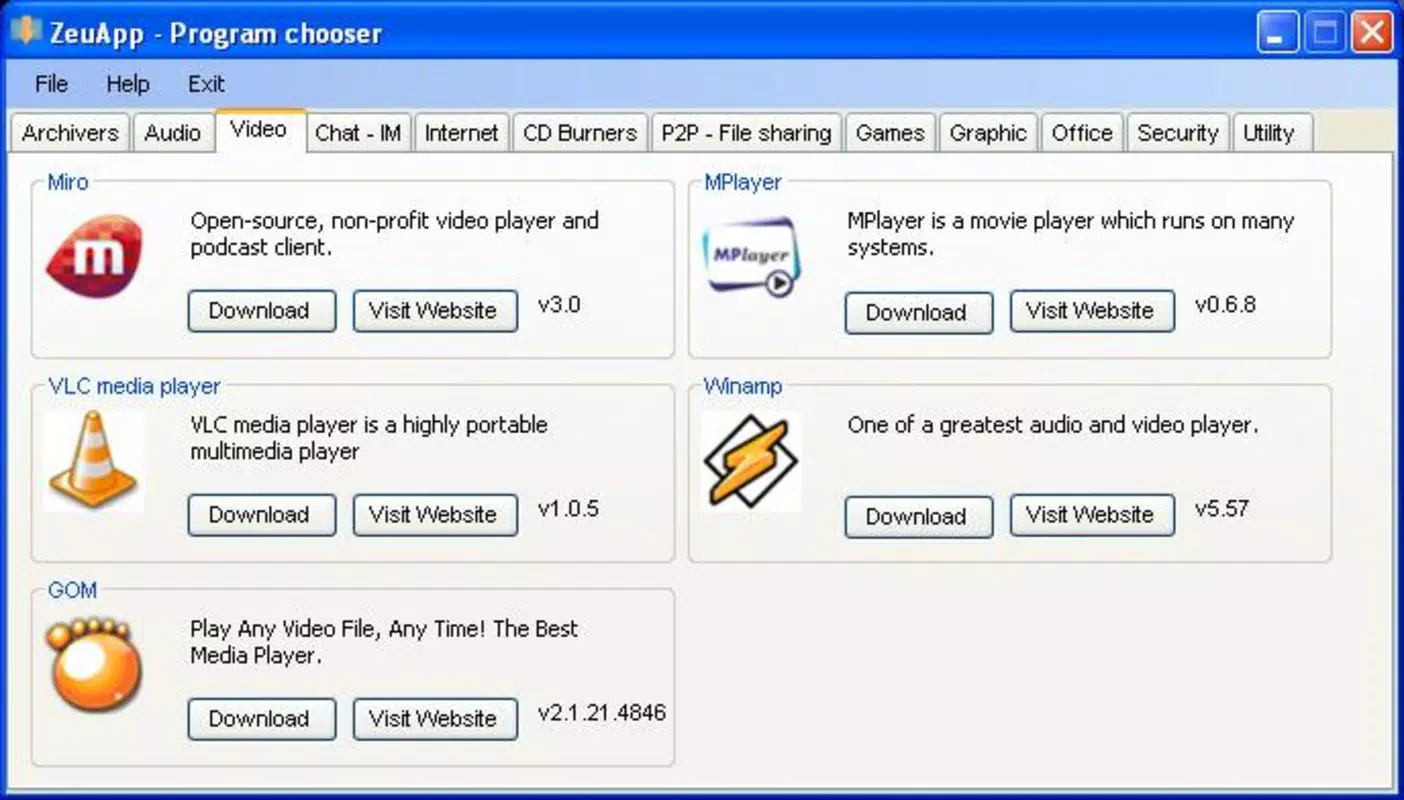The height and width of the screenshot is (800, 1404).
Task: Open the Office tab
Action: coord(1082,133)
